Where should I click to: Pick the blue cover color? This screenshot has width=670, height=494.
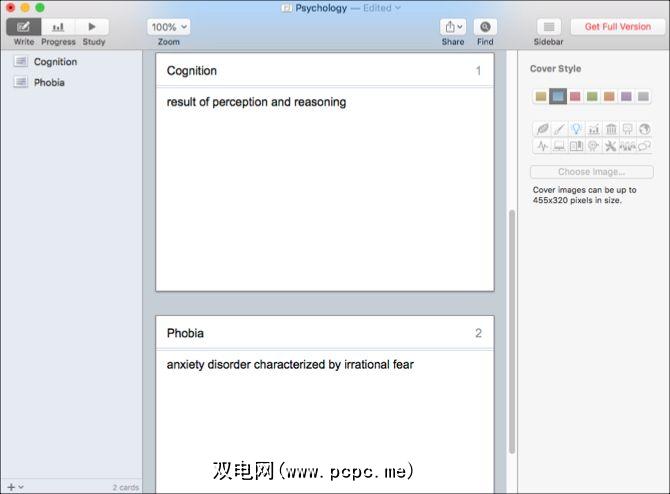(558, 96)
